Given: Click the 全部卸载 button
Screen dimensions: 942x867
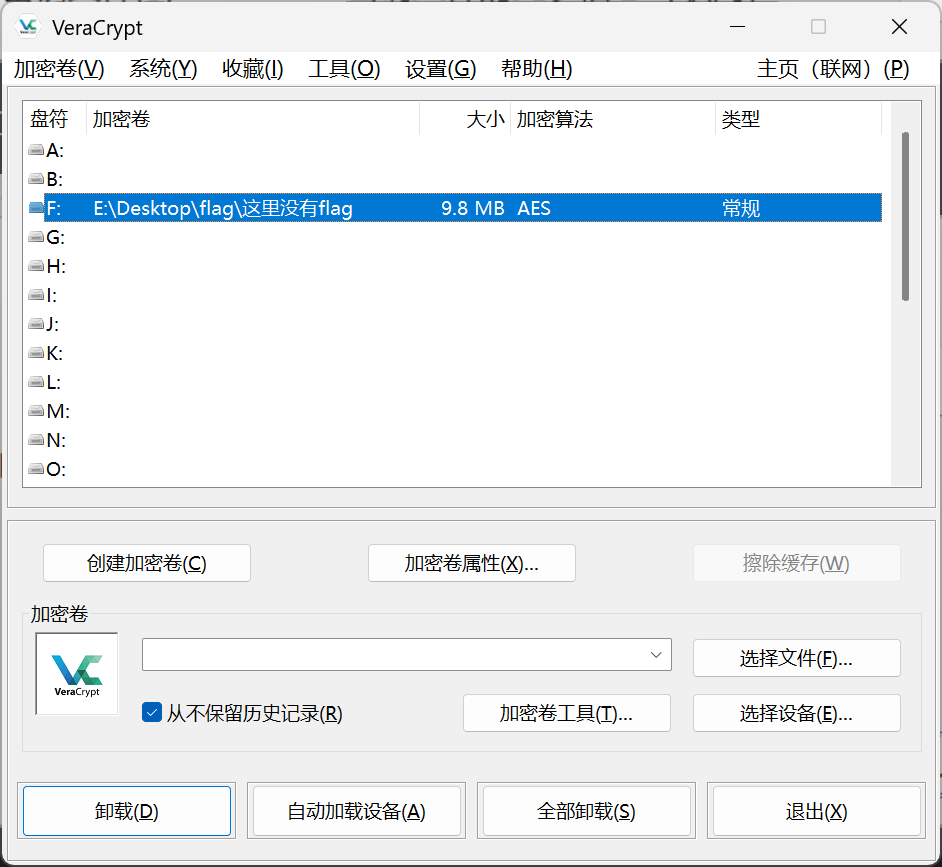Looking at the screenshot, I should [x=584, y=811].
